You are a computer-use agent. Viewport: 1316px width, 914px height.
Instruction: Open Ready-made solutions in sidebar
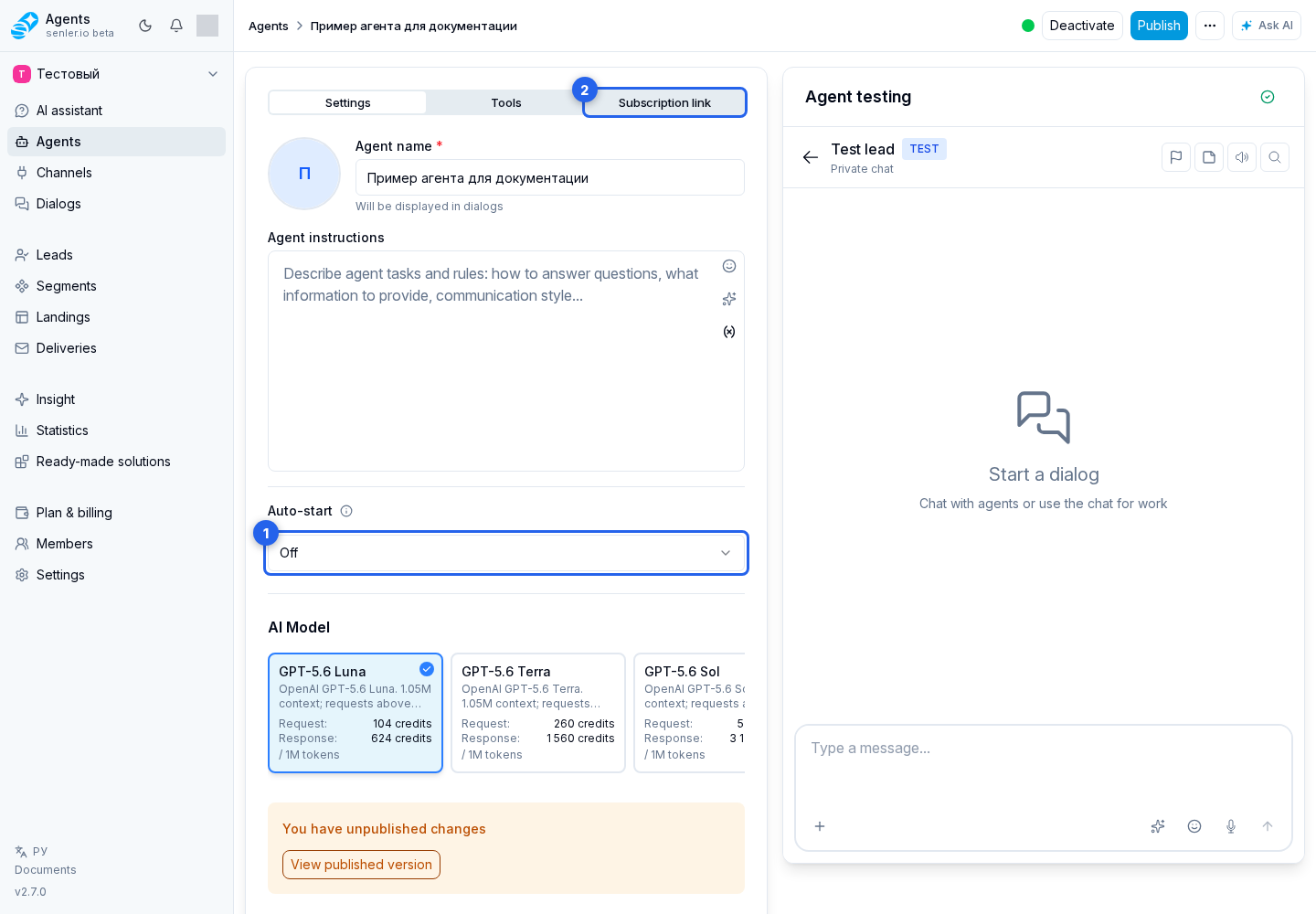pyautogui.click(x=116, y=462)
